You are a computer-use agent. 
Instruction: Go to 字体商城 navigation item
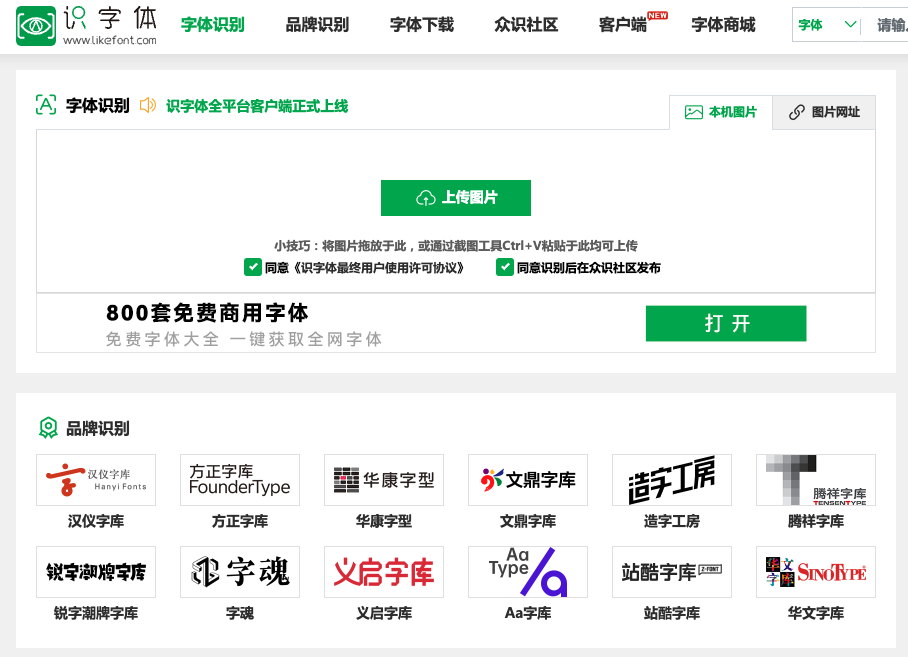pyautogui.click(x=723, y=25)
